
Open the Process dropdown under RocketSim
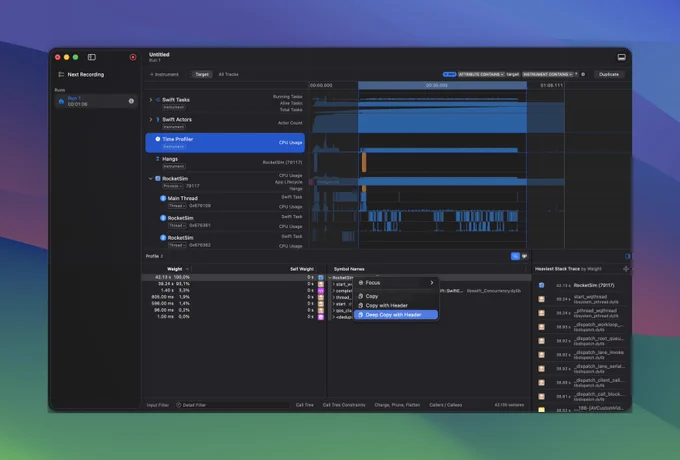pos(173,186)
